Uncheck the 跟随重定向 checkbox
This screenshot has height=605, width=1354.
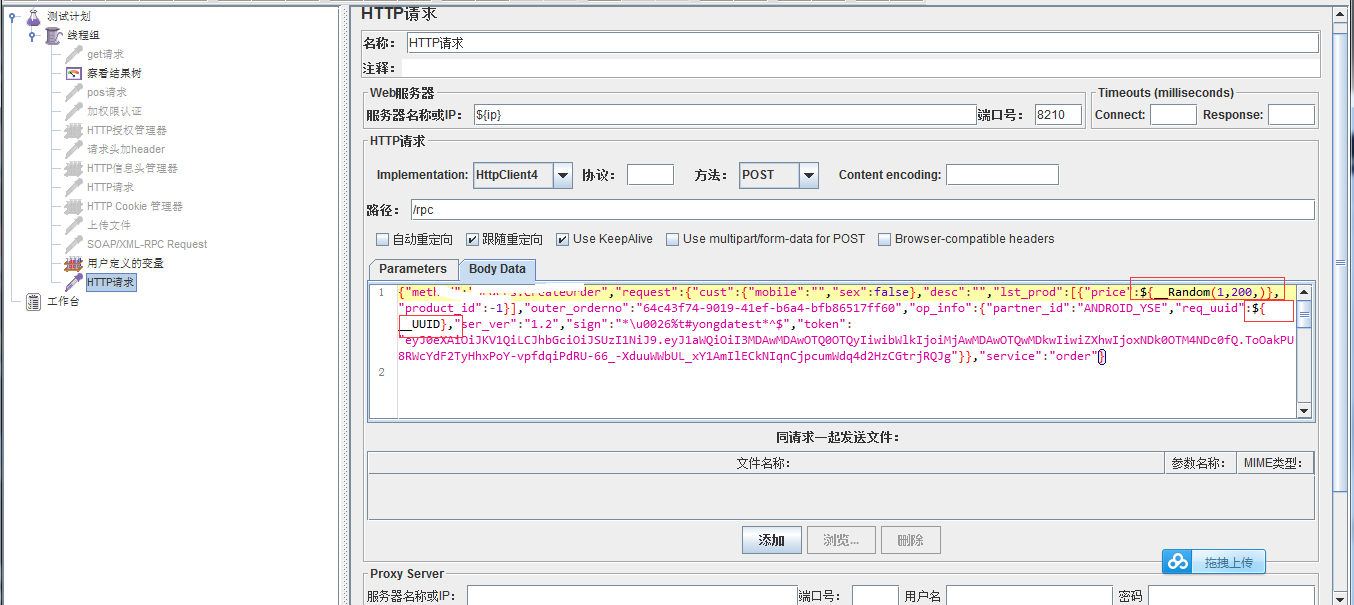[472, 239]
